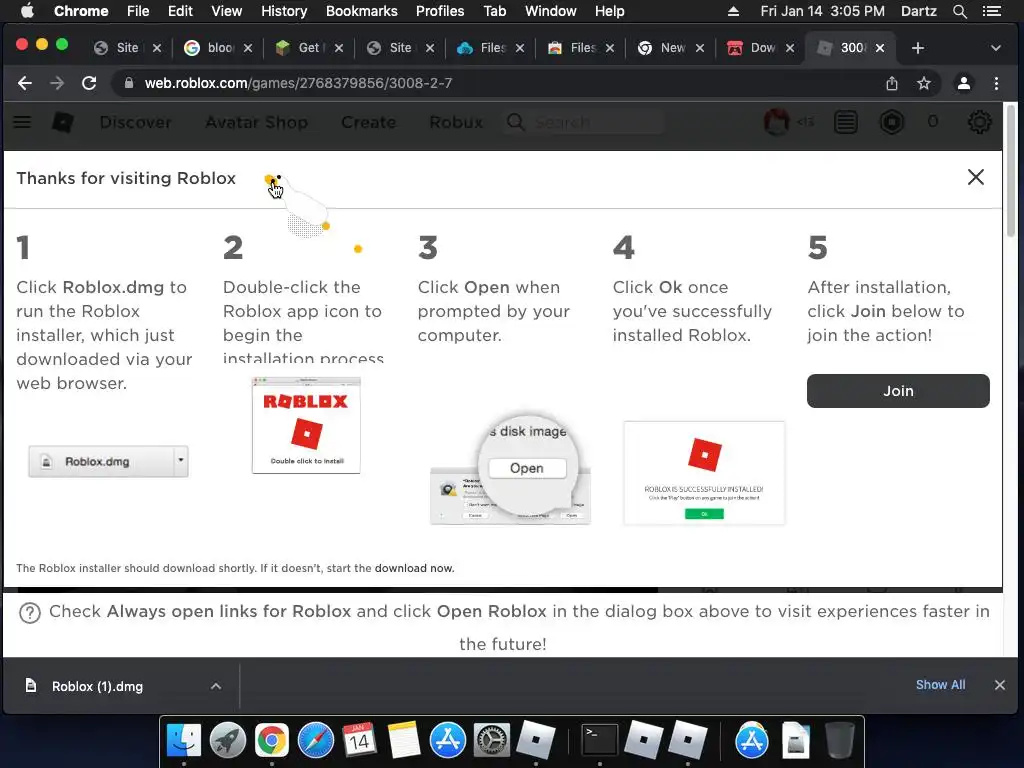Bookmark this page with the star icon
This screenshot has height=768, width=1024.
point(923,83)
